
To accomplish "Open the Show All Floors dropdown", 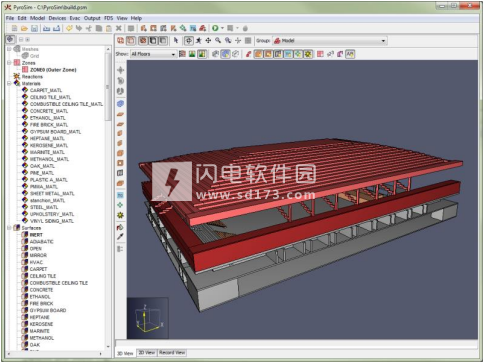I will pyautogui.click(x=153, y=54).
